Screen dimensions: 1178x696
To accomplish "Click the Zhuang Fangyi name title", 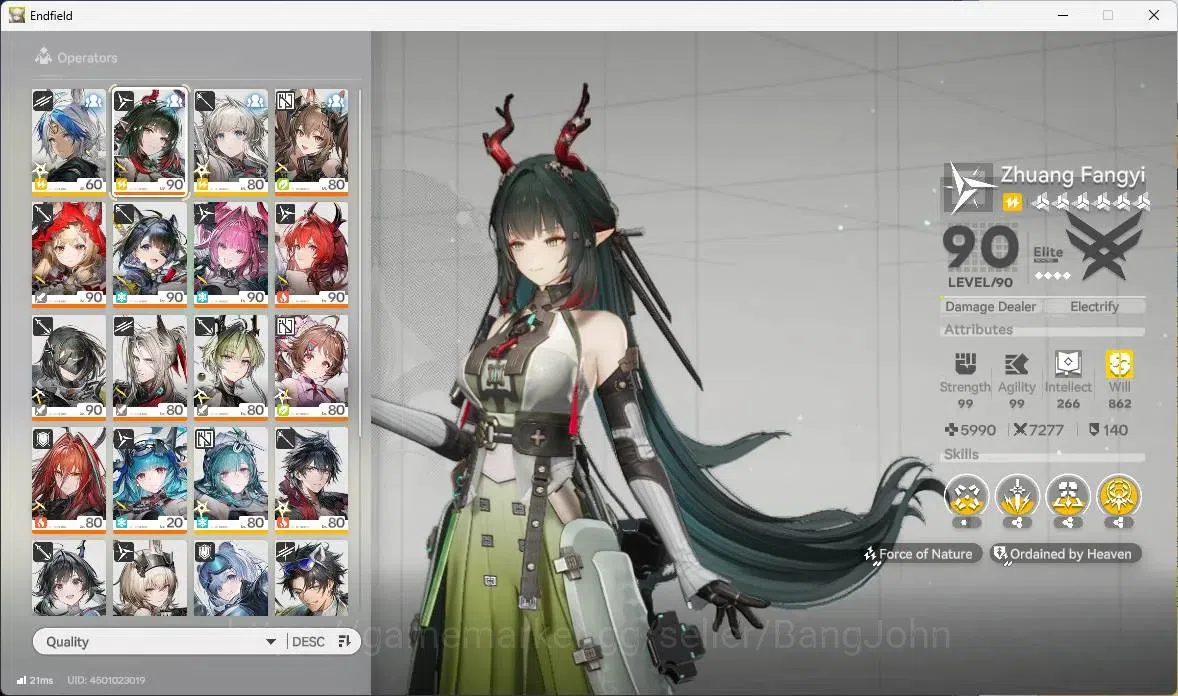I will tap(1073, 175).
